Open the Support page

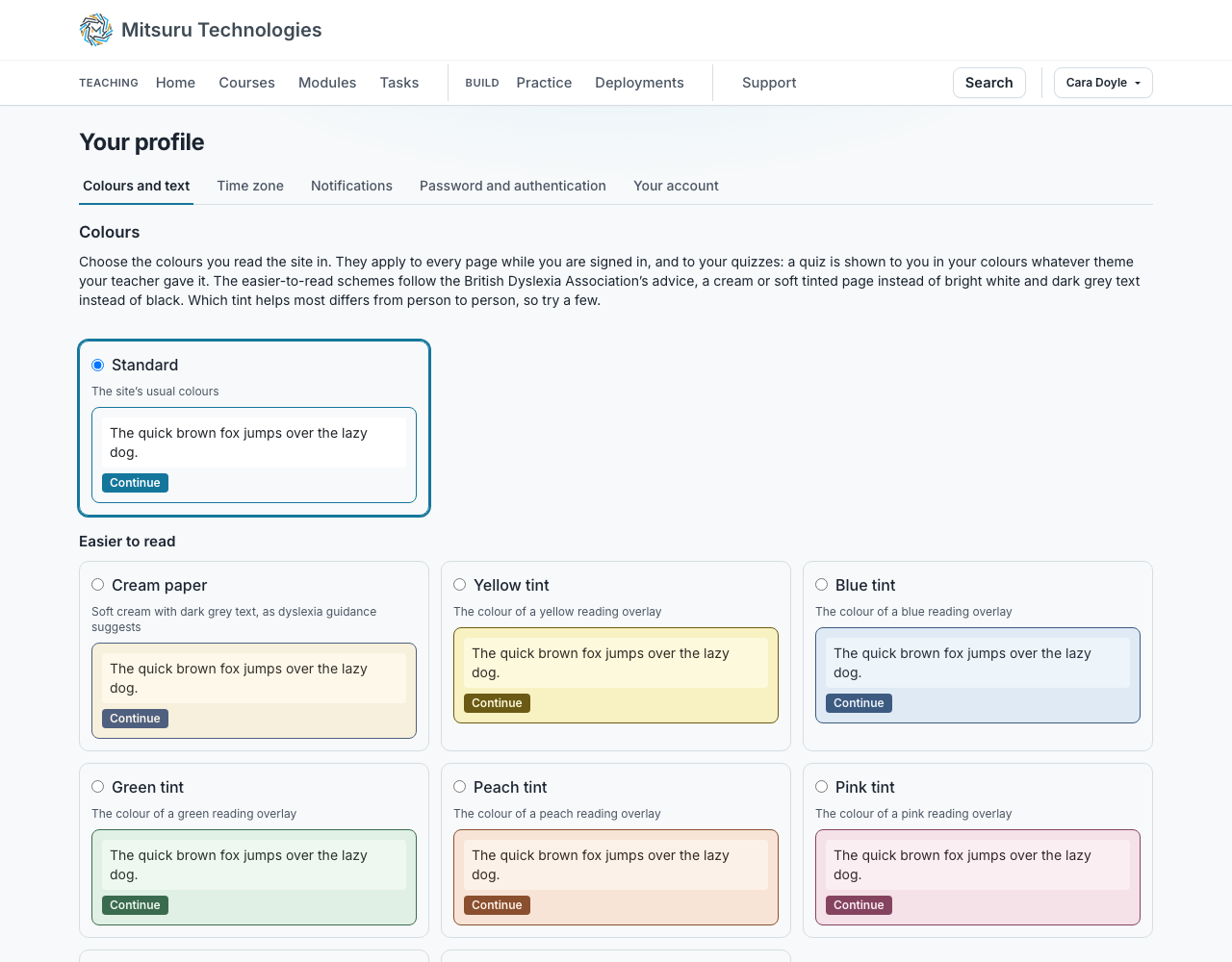[769, 83]
